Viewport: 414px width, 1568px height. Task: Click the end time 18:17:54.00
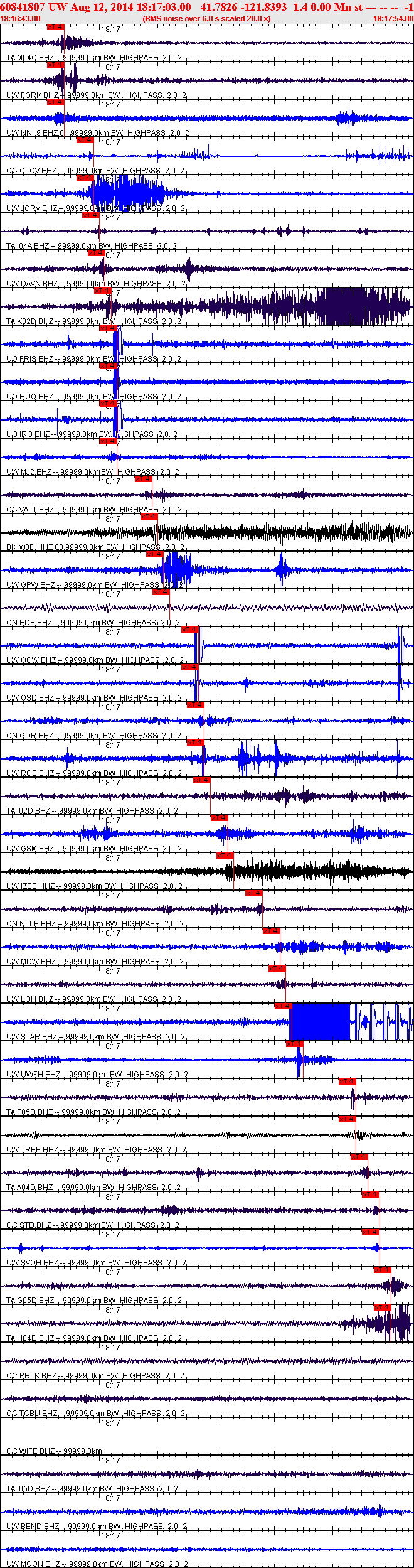click(x=393, y=19)
